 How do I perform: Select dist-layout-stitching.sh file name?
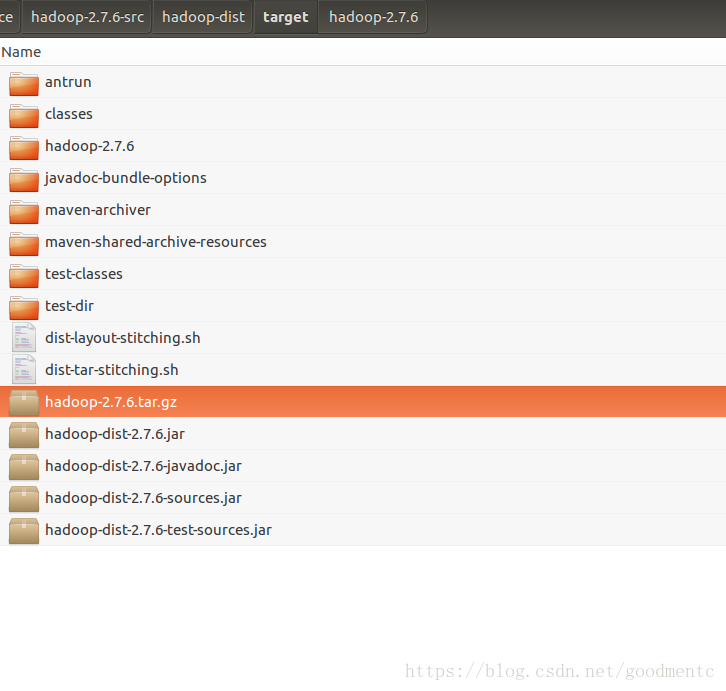point(123,338)
